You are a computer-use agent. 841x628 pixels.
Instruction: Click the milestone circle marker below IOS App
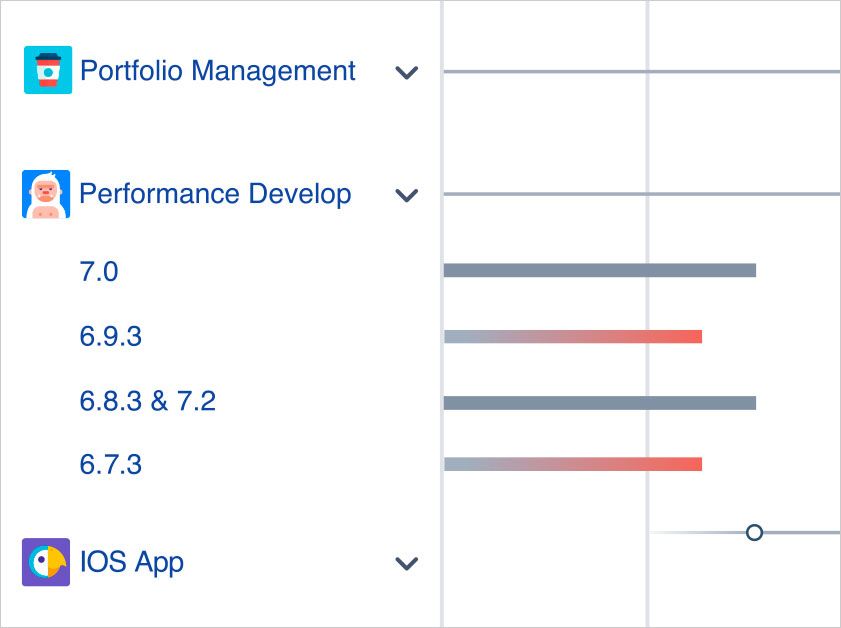point(754,532)
